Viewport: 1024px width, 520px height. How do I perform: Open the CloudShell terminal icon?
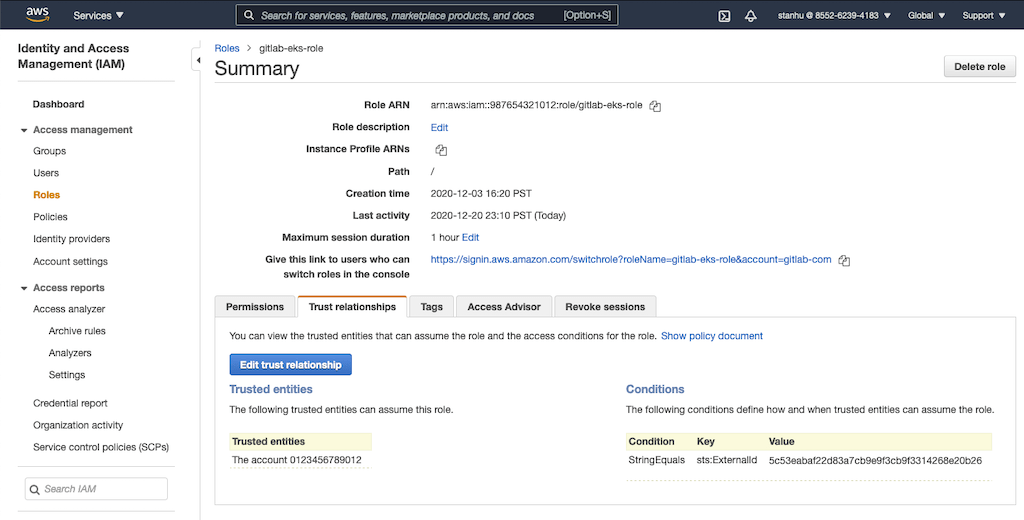(724, 16)
